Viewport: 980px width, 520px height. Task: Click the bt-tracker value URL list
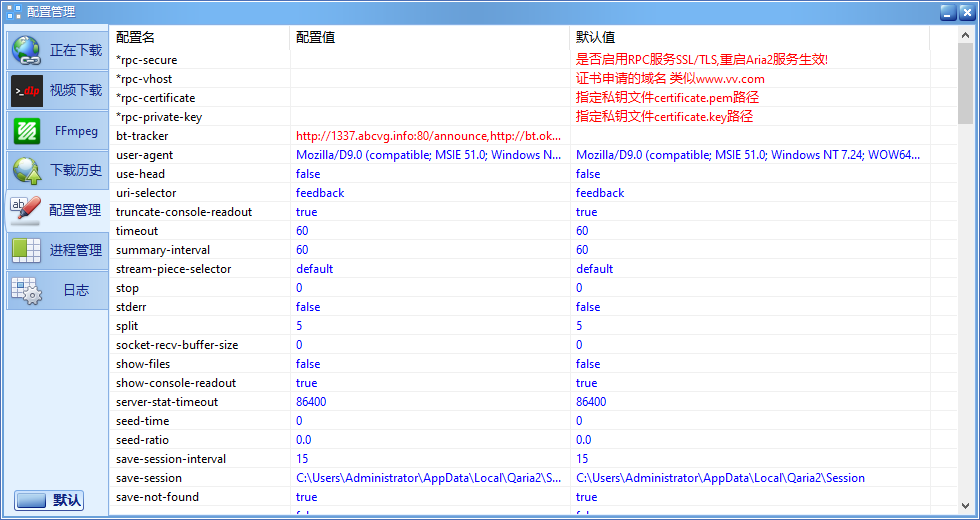pos(429,136)
